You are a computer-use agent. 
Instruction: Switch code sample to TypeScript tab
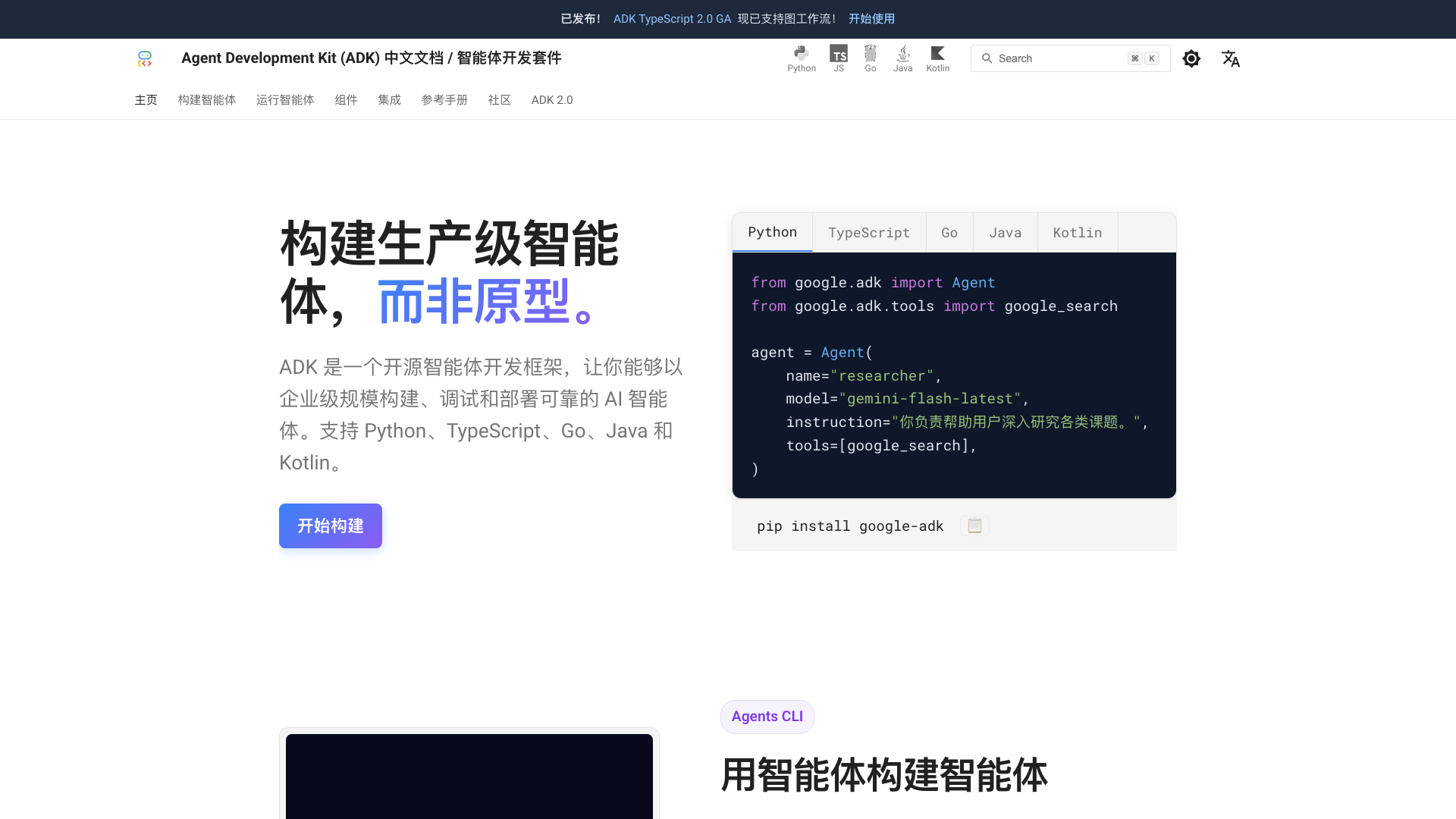coord(869,233)
